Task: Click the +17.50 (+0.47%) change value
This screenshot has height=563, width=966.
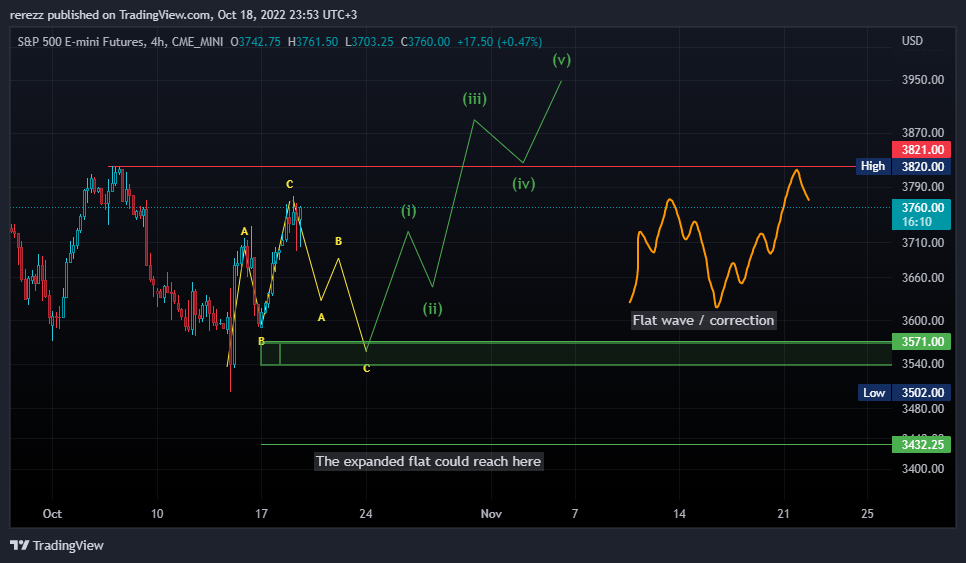Action: [500, 42]
